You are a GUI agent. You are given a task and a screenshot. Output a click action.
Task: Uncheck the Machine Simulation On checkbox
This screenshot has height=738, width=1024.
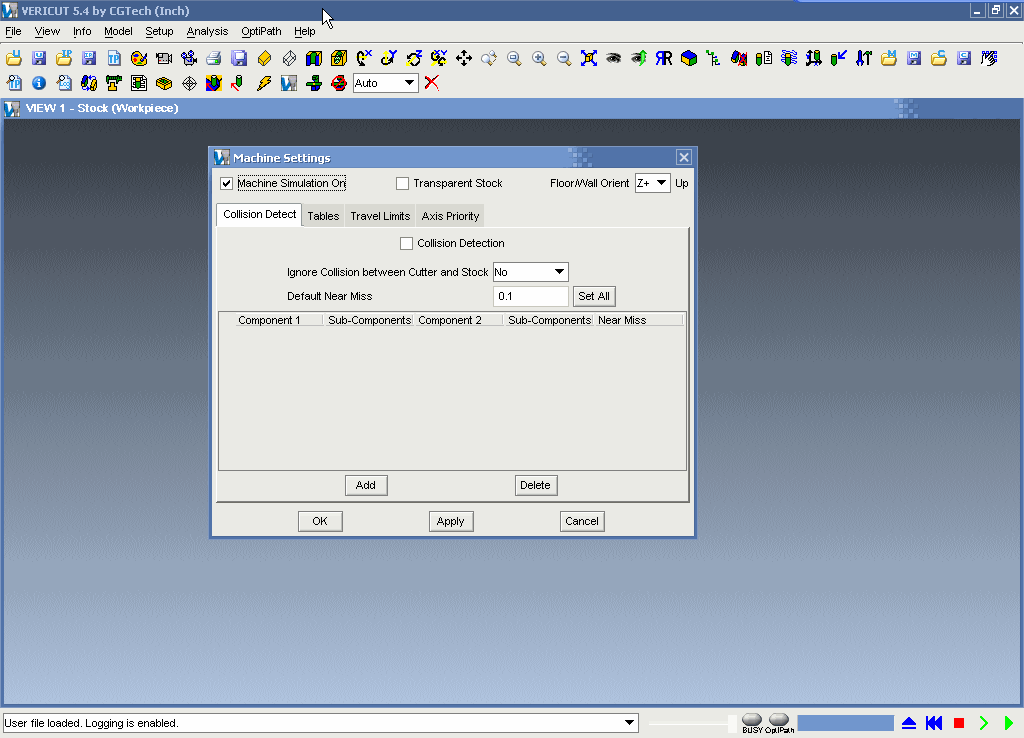pos(227,184)
